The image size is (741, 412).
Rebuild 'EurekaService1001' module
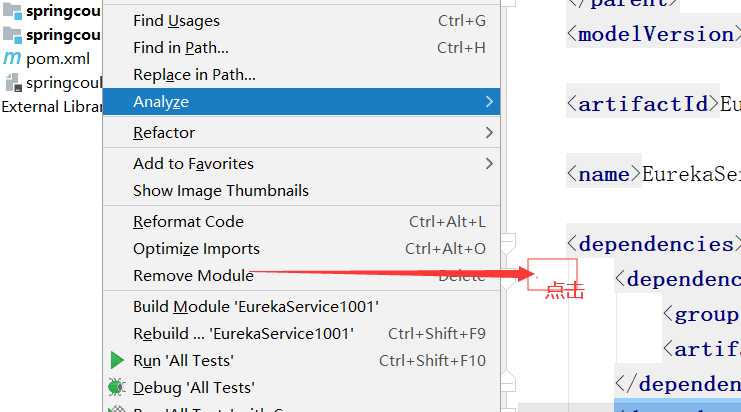pos(243,333)
